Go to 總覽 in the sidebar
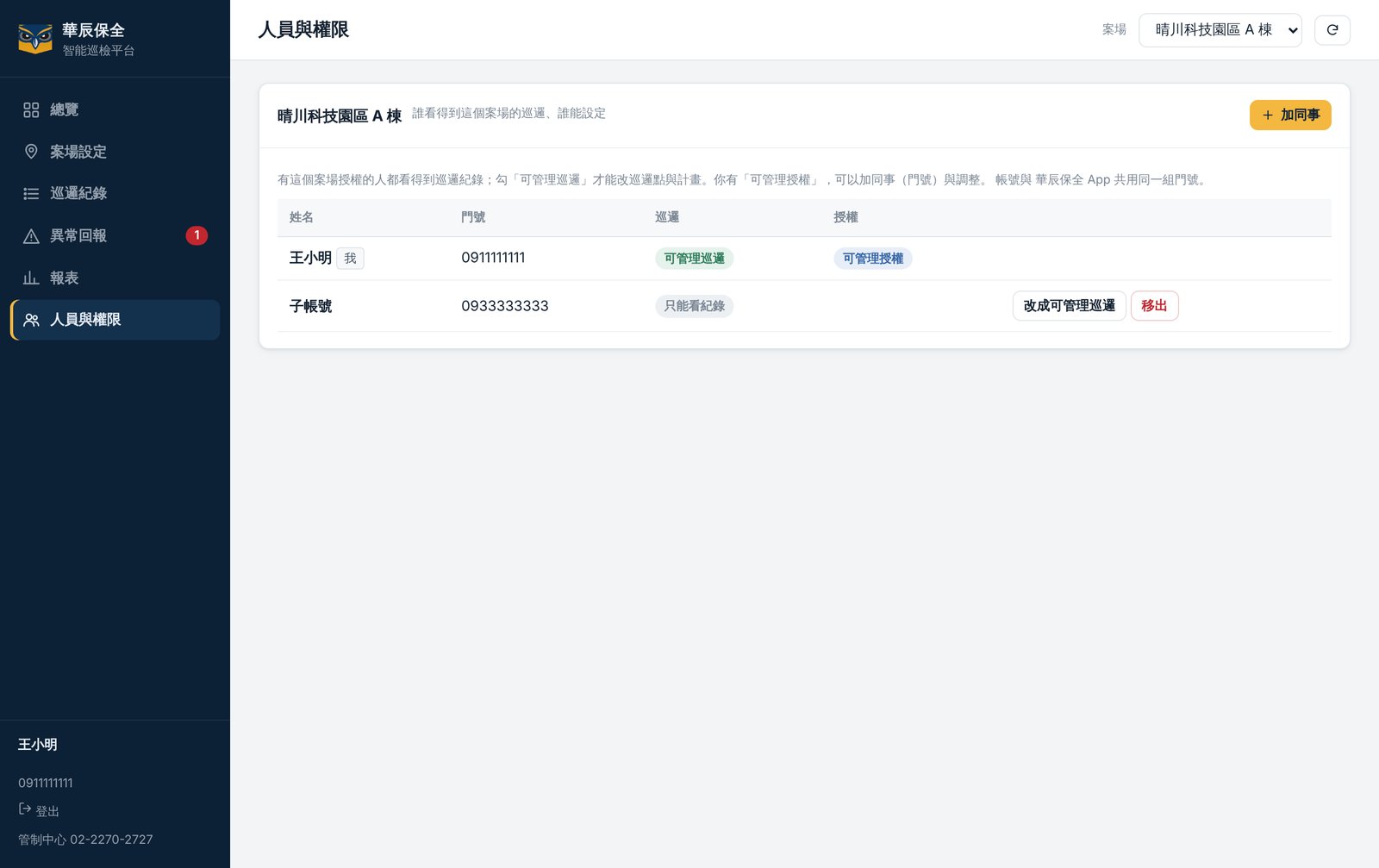1379x868 pixels. 115,109
